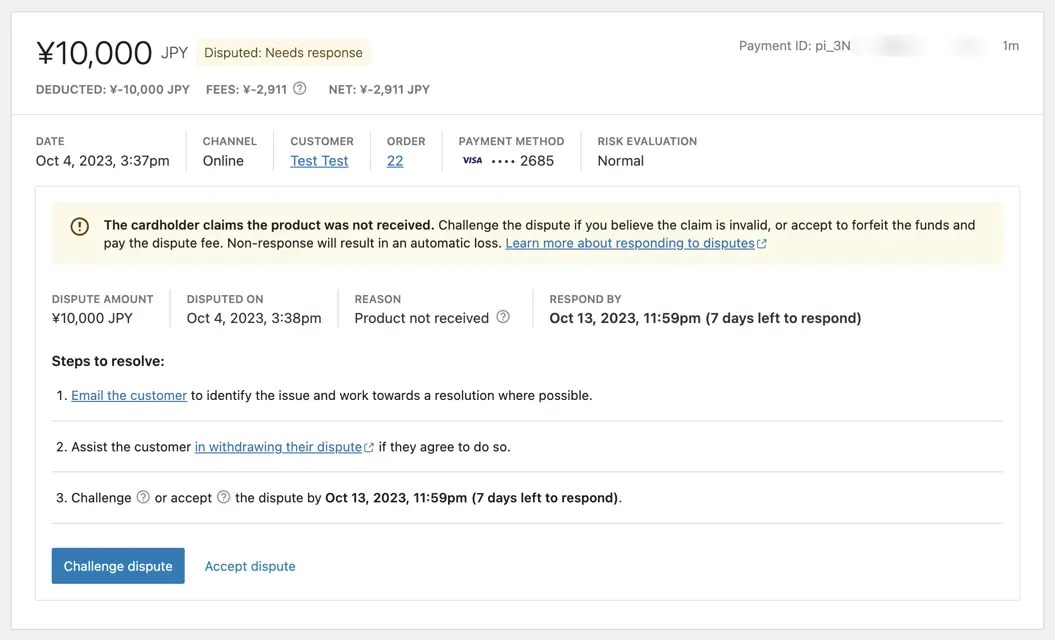Click the ¥10,000 payment amount heading
Image resolution: width=1055 pixels, height=640 pixels.
tap(94, 53)
